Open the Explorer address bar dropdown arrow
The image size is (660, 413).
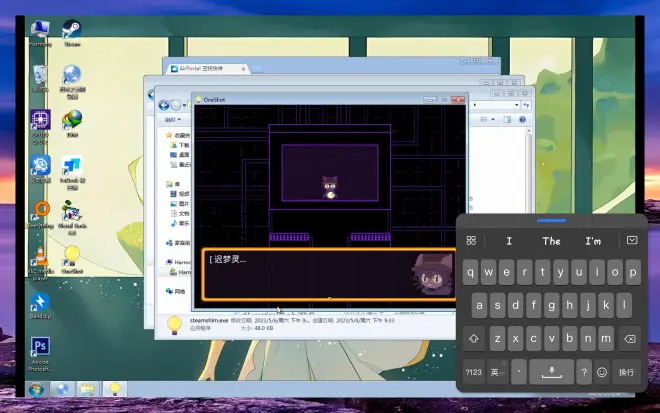coord(516,105)
